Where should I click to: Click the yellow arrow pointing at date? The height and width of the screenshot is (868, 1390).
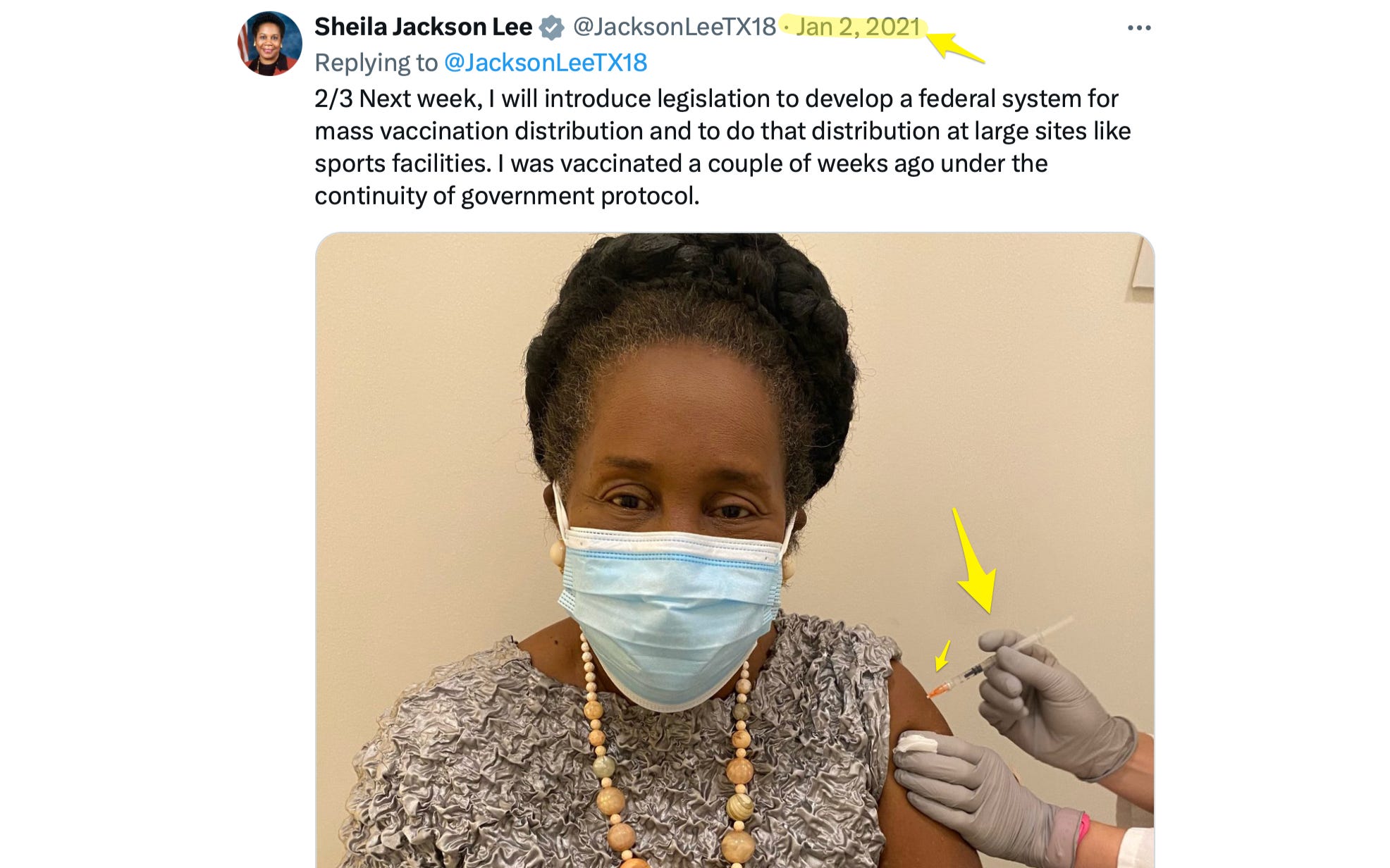click(955, 46)
